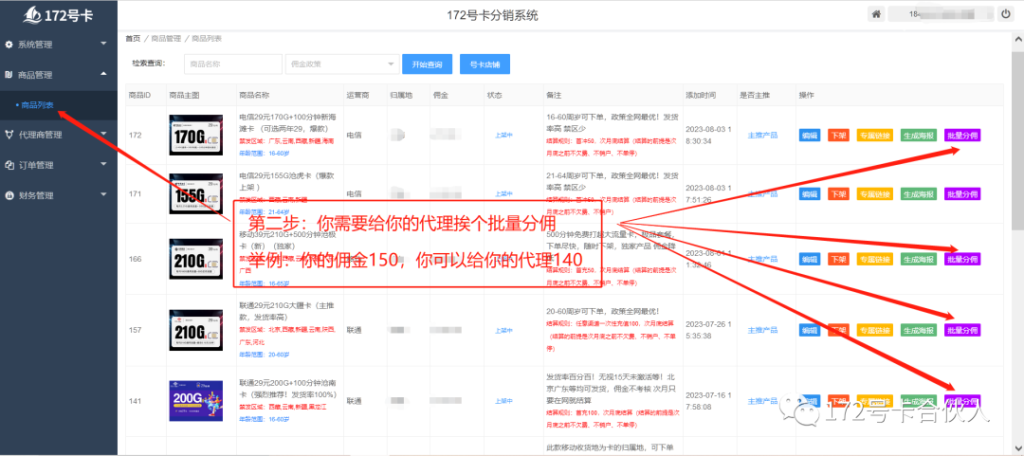Expand the 订单管理 menu arrow

(x=103, y=165)
